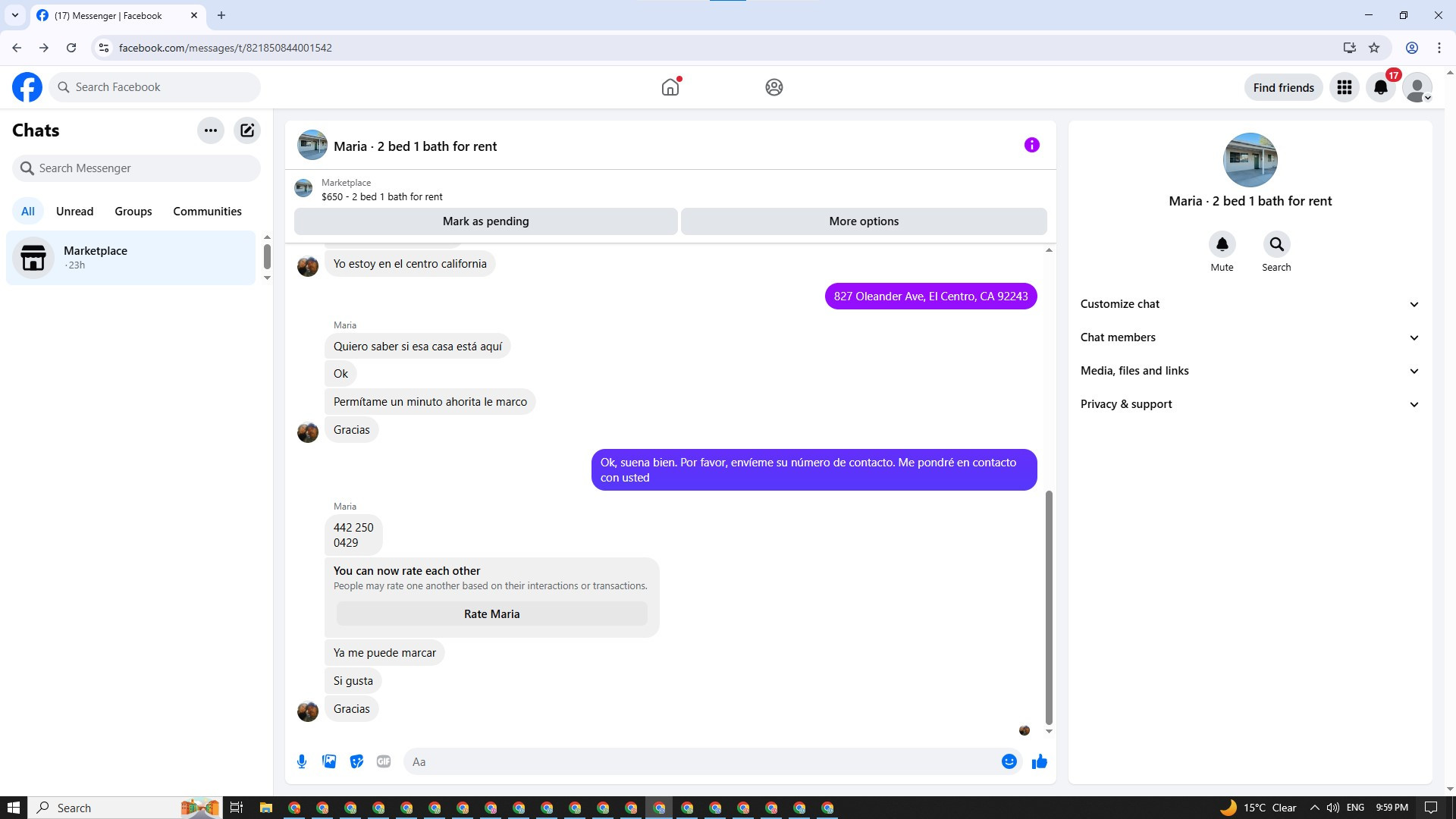Open a new browser tab
The width and height of the screenshot is (1456, 819).
pyautogui.click(x=221, y=15)
